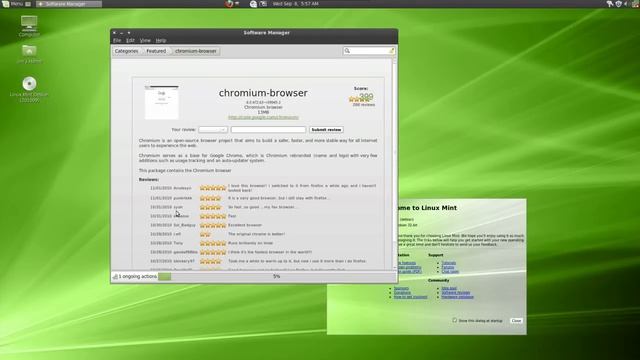This screenshot has width=640, height=360.
Task: Click the Chat room link in Welcome window
Action: pyautogui.click(x=450, y=272)
